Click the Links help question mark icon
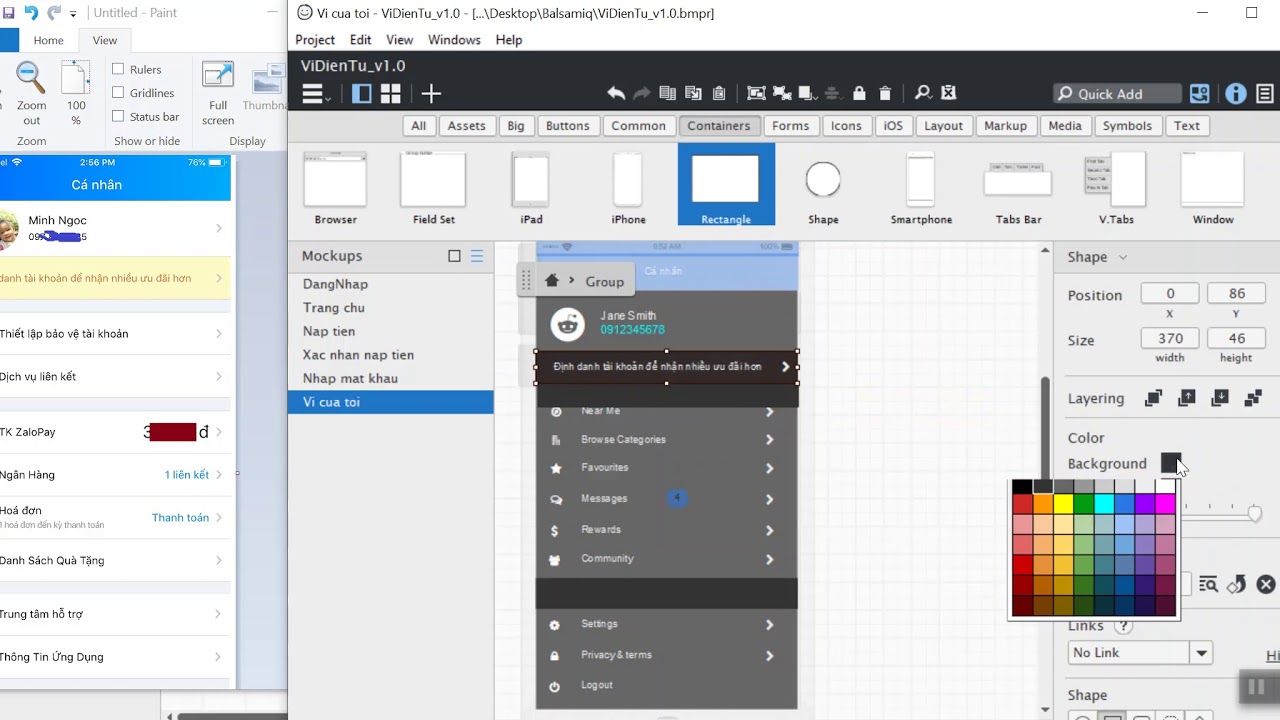The height and width of the screenshot is (720, 1280). point(1123,626)
